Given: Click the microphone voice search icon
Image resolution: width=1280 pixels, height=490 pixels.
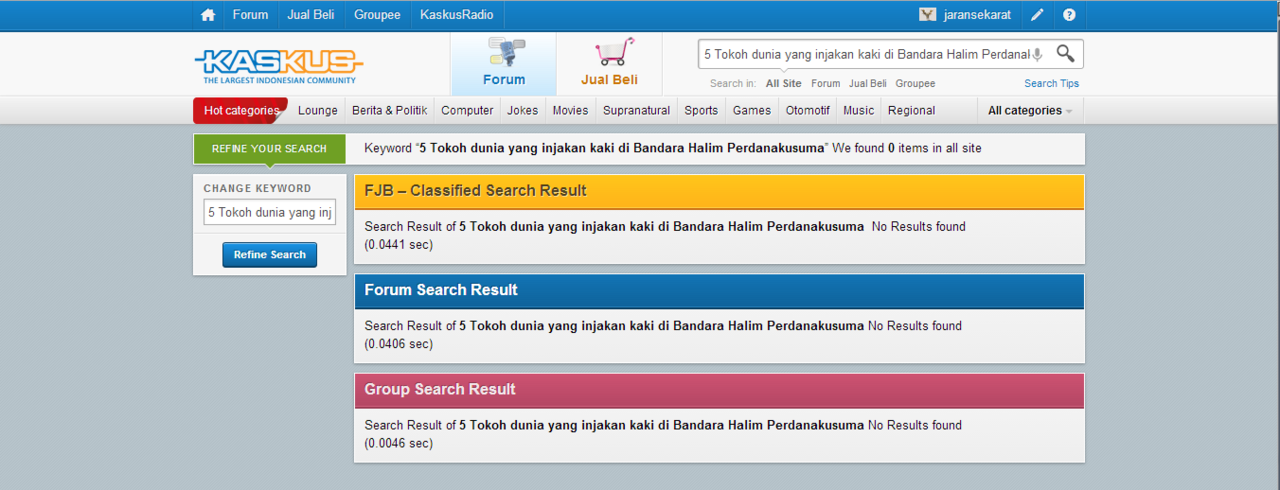Looking at the screenshot, I should point(1038,55).
